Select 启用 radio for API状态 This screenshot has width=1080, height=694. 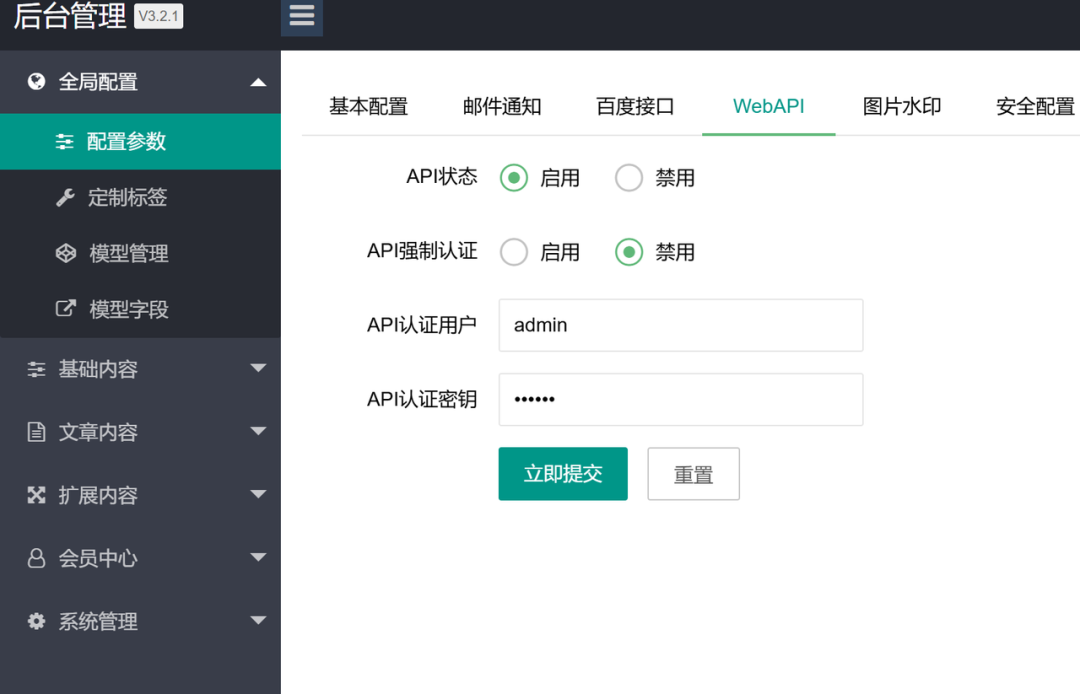pyautogui.click(x=514, y=179)
